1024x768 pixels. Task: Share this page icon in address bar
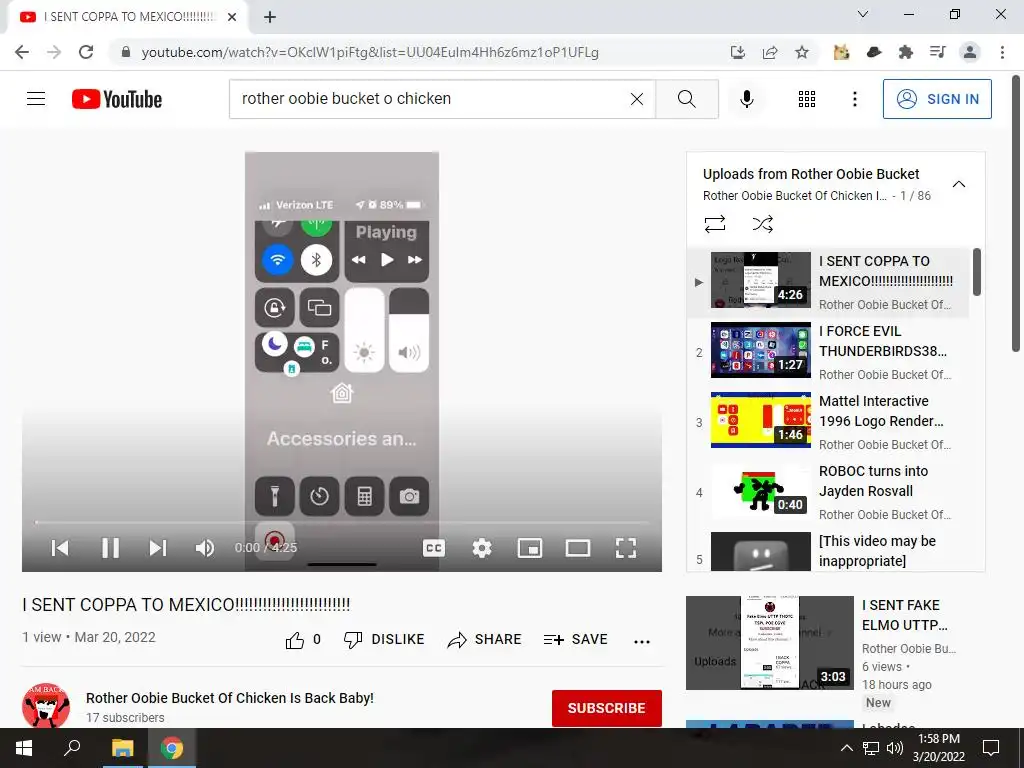[770, 52]
